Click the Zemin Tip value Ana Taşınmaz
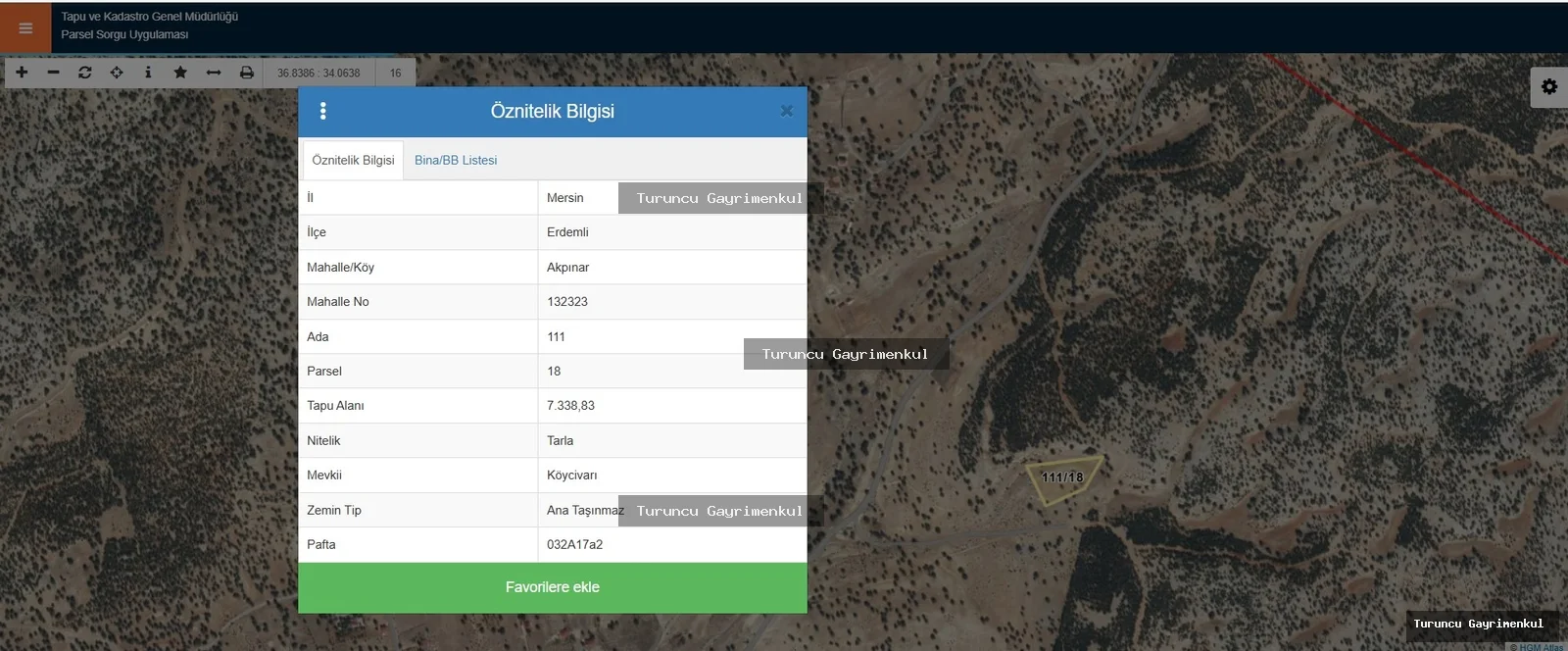Screen dimensions: 1568x651 pos(585,511)
